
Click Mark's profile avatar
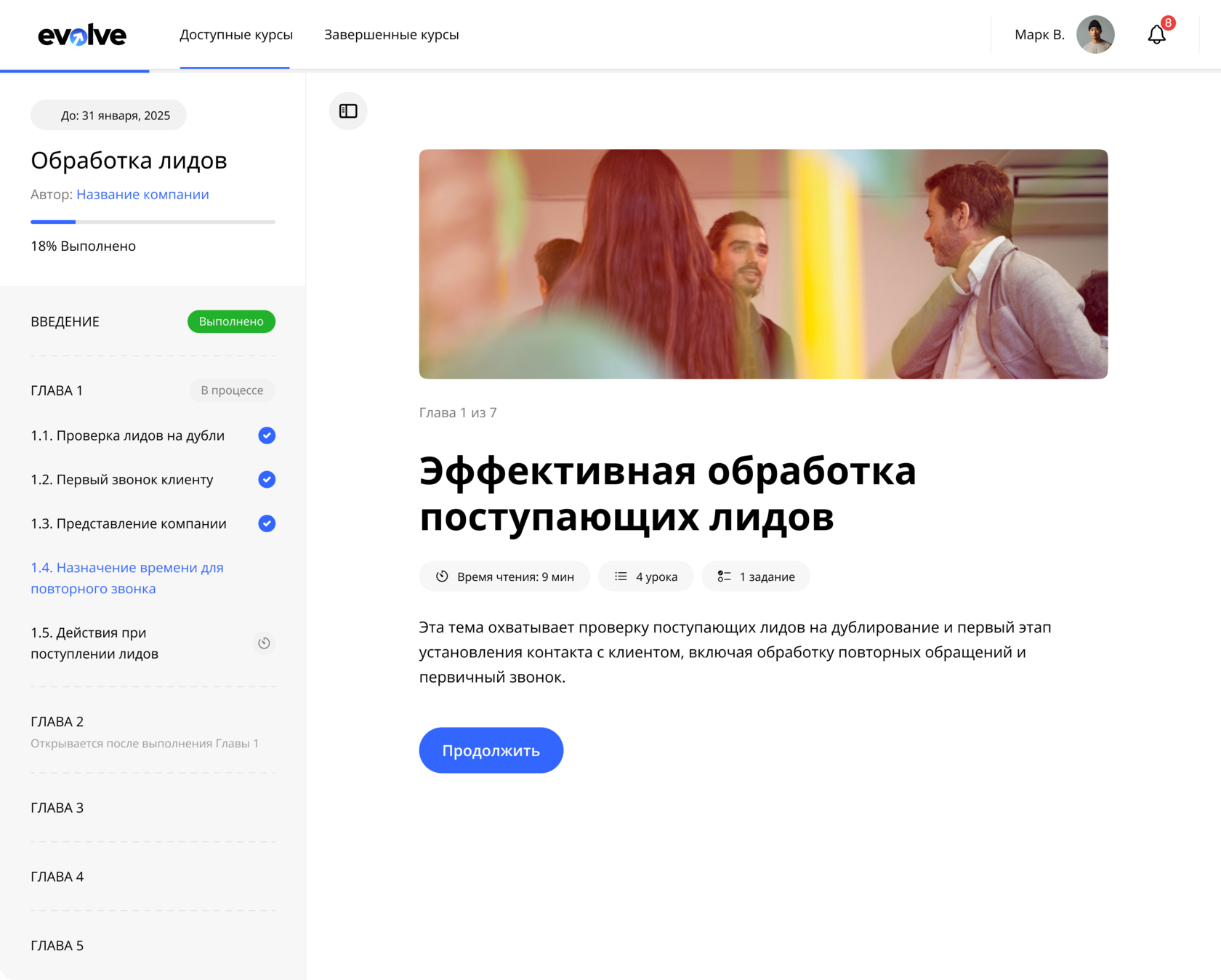(x=1095, y=34)
